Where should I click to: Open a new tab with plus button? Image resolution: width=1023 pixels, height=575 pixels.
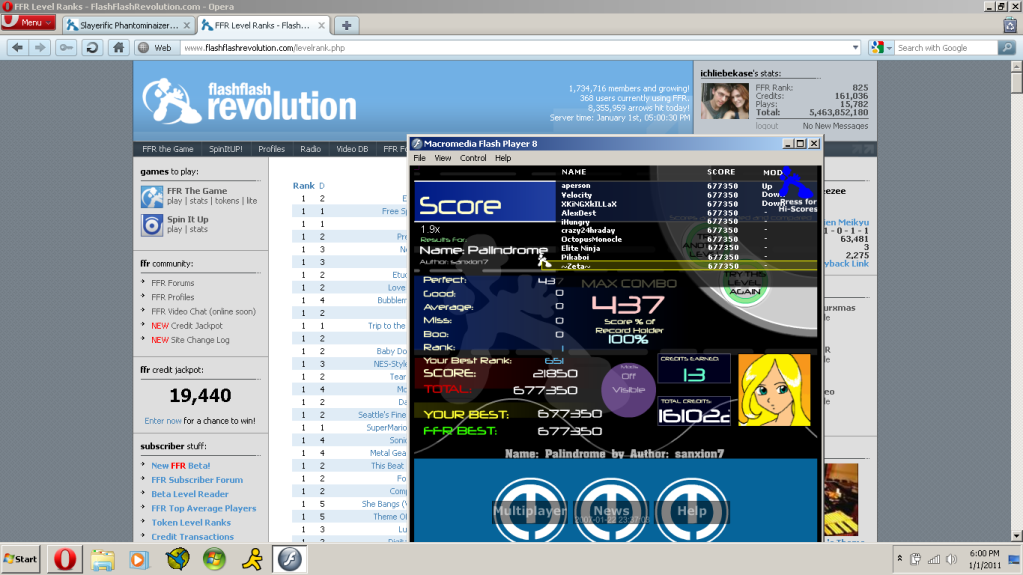tap(346, 24)
